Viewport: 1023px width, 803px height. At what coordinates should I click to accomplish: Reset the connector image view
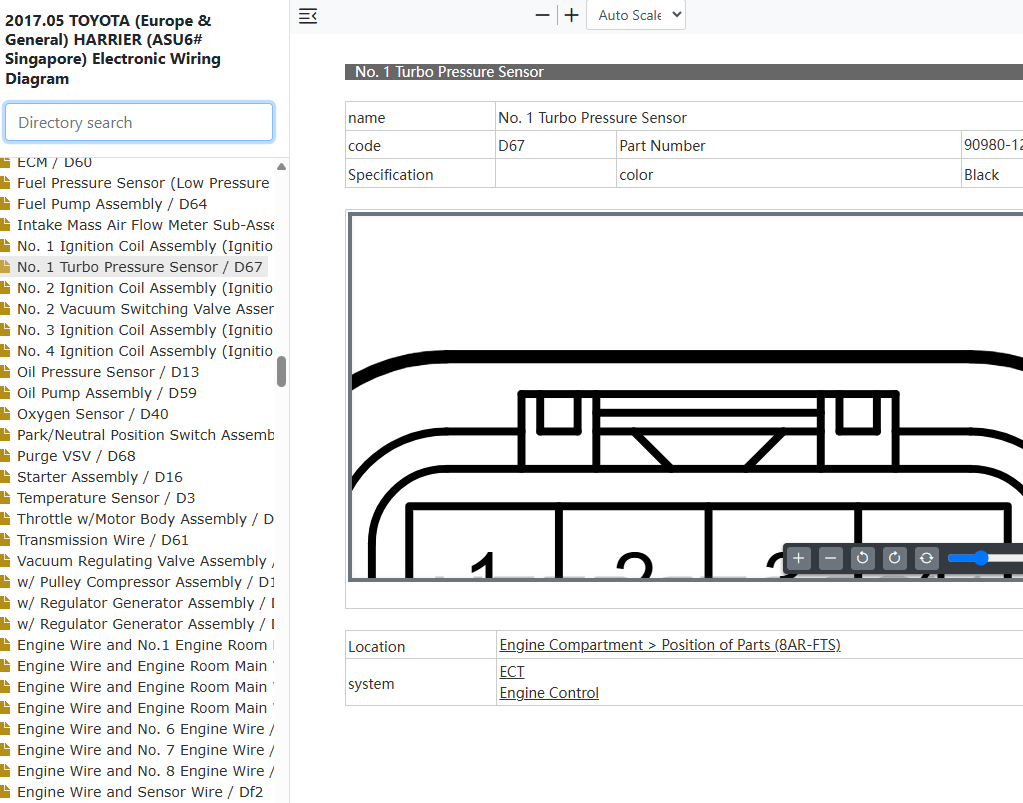click(x=926, y=558)
